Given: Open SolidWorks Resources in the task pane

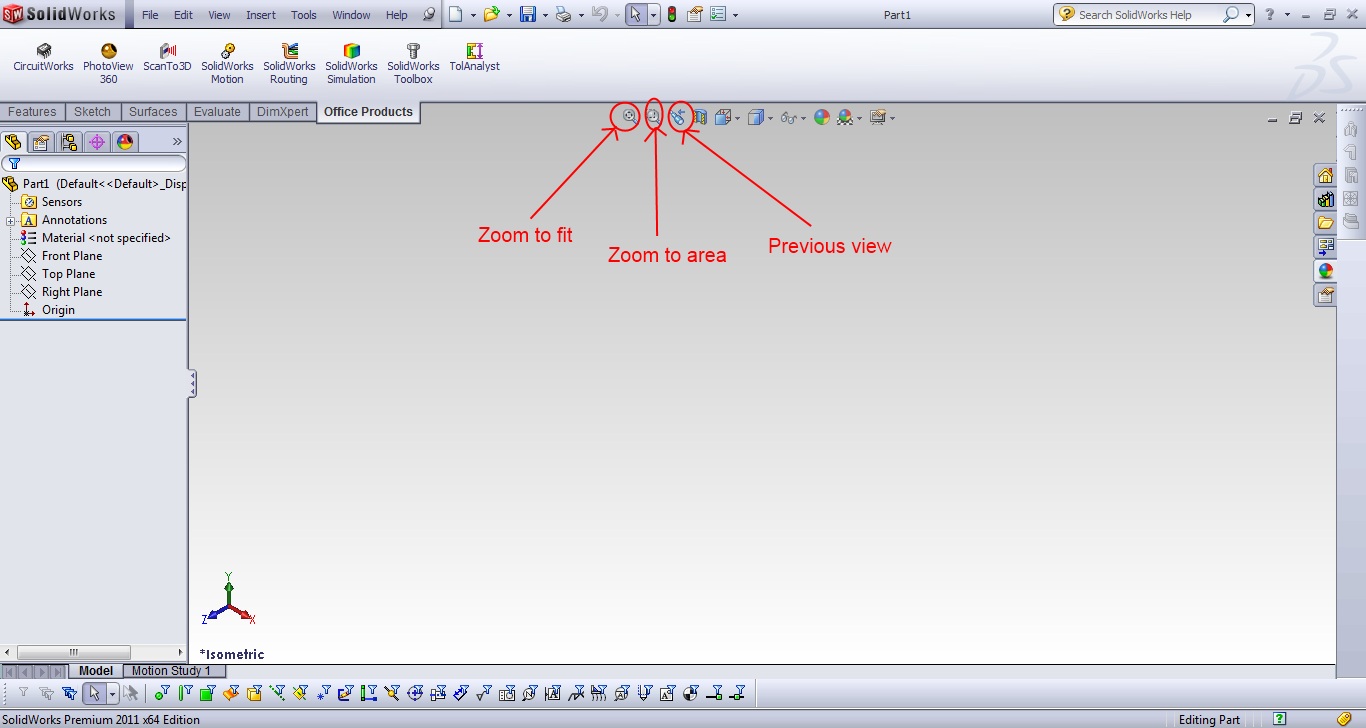Looking at the screenshot, I should 1325,175.
